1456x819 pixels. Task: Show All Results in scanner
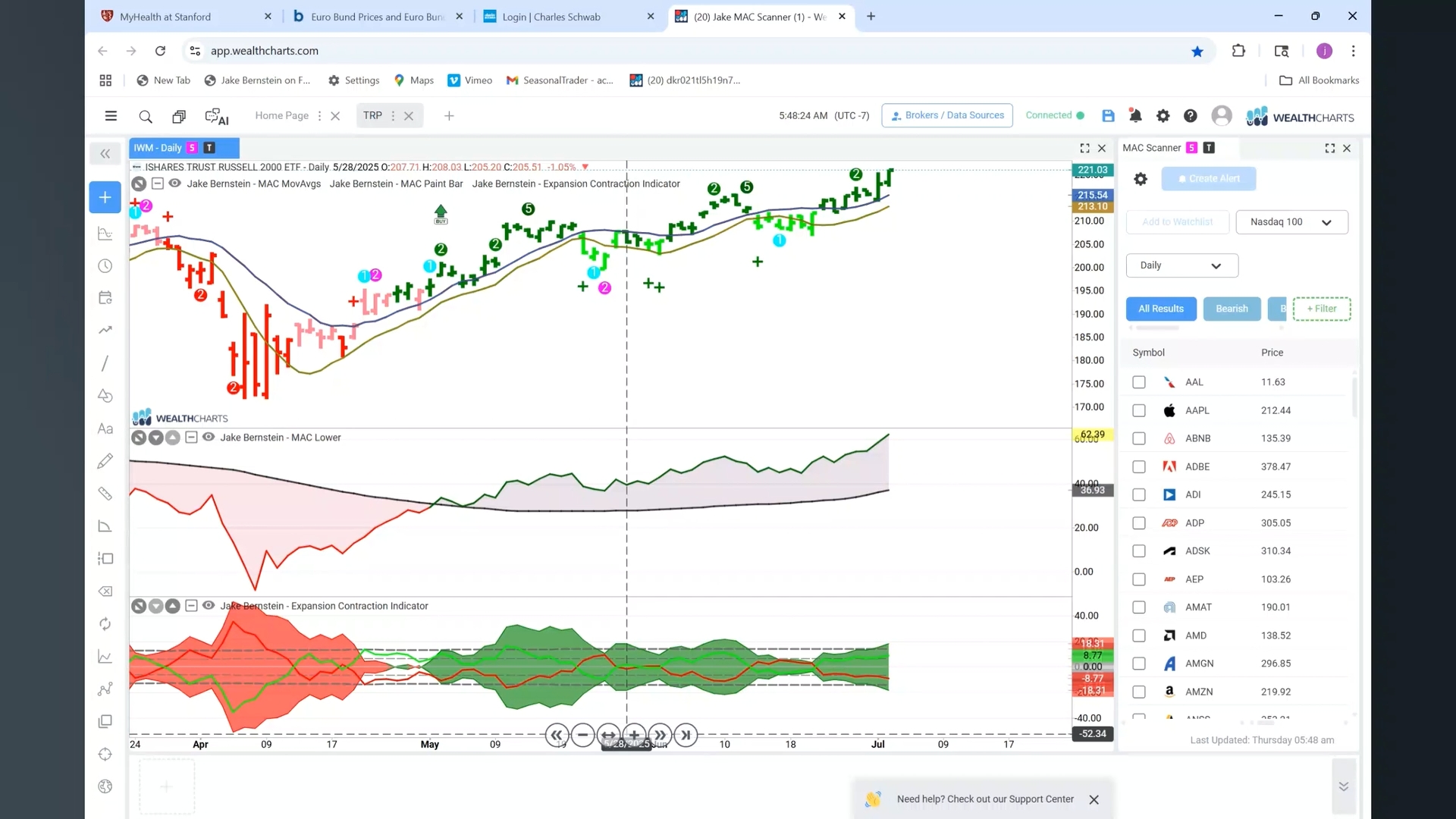coord(1161,309)
